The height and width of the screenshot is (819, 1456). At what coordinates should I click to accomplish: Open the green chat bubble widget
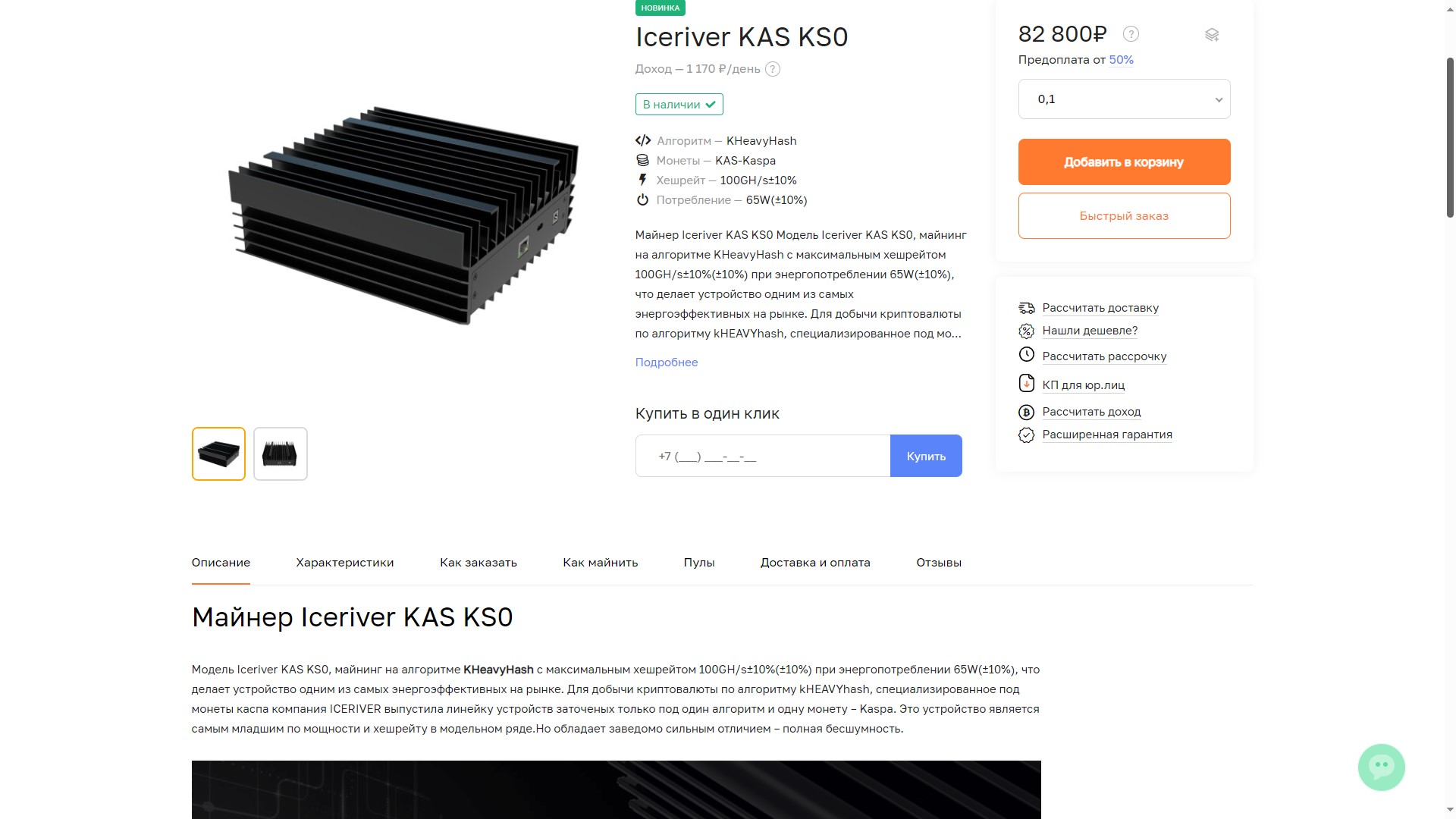(1381, 767)
